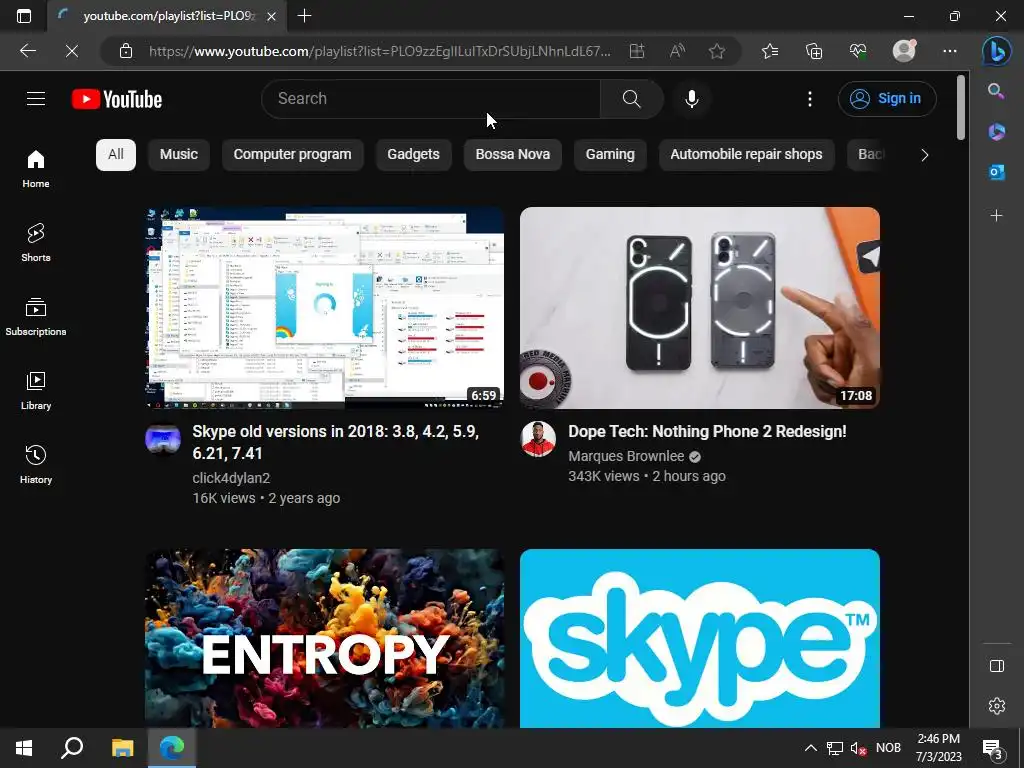Open Windows notification center
This screenshot has width=1024, height=768.
pos(993,749)
